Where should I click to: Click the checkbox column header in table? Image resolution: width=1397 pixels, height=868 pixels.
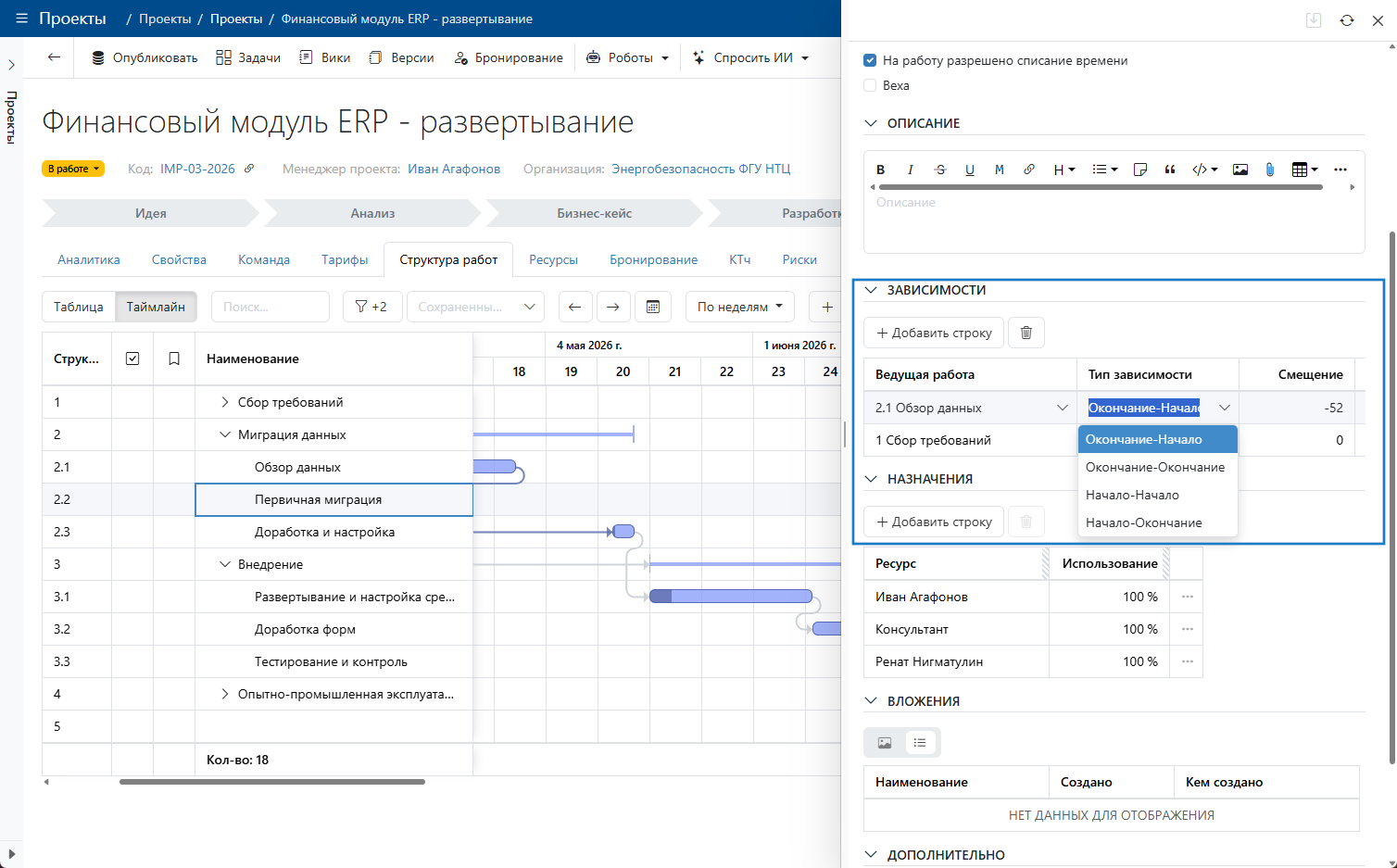click(x=132, y=359)
